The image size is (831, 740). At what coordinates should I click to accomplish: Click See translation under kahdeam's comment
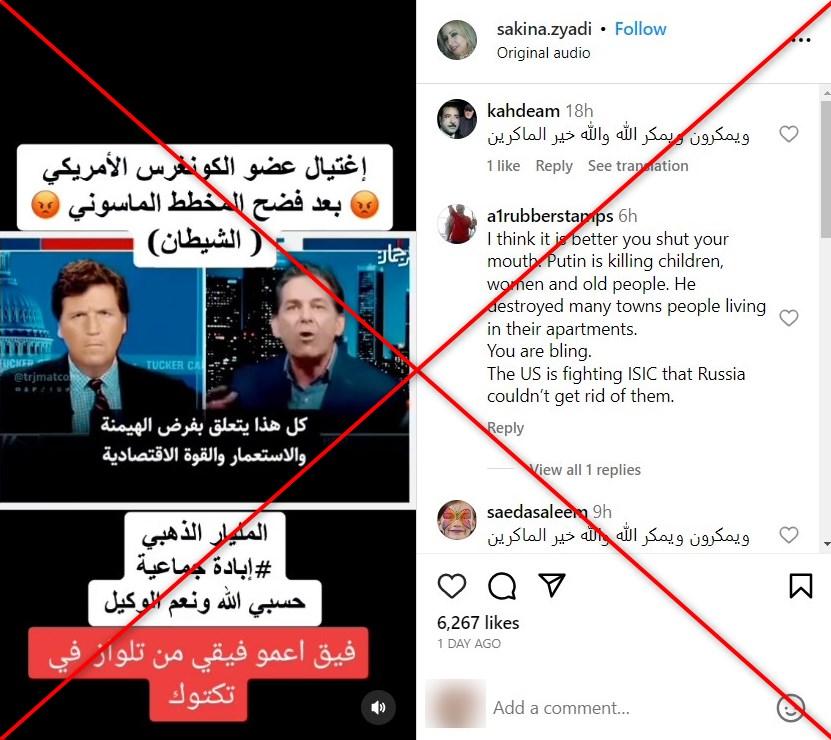click(x=638, y=166)
